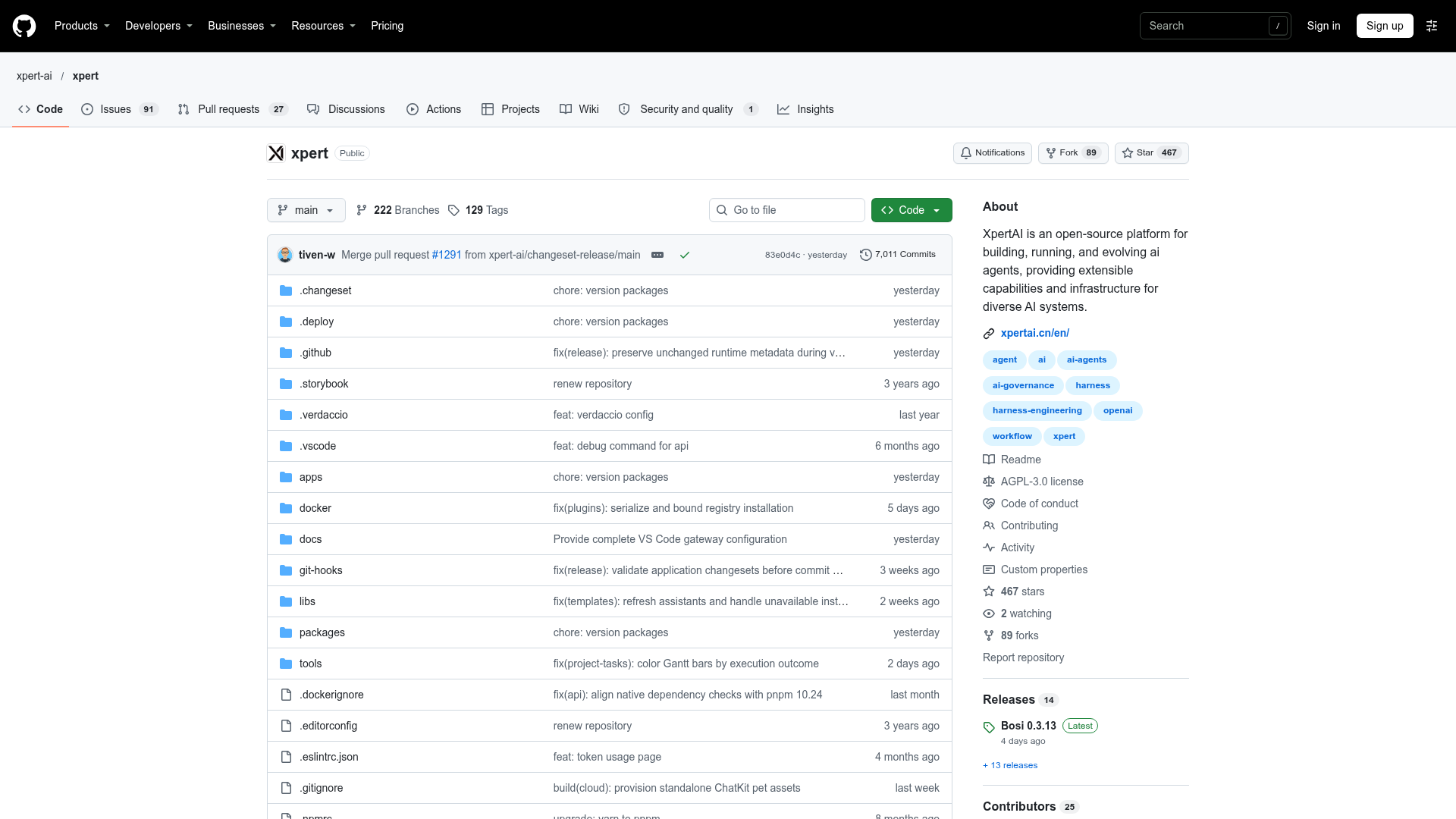Viewport: 1456px width, 819px height.
Task: Go to the GitHub homepage via the logo
Action: [x=24, y=26]
